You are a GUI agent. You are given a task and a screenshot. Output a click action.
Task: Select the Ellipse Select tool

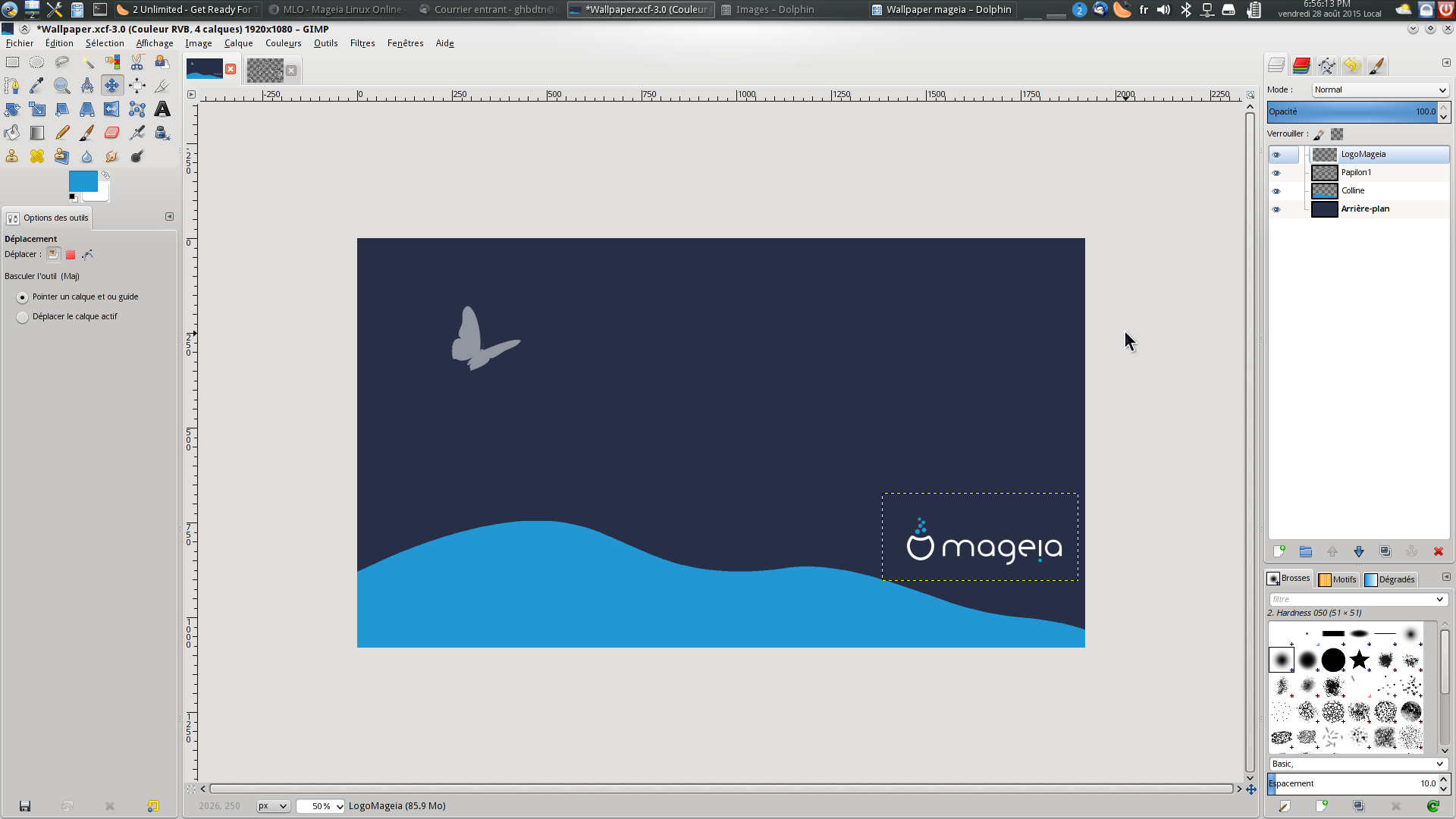click(x=37, y=62)
